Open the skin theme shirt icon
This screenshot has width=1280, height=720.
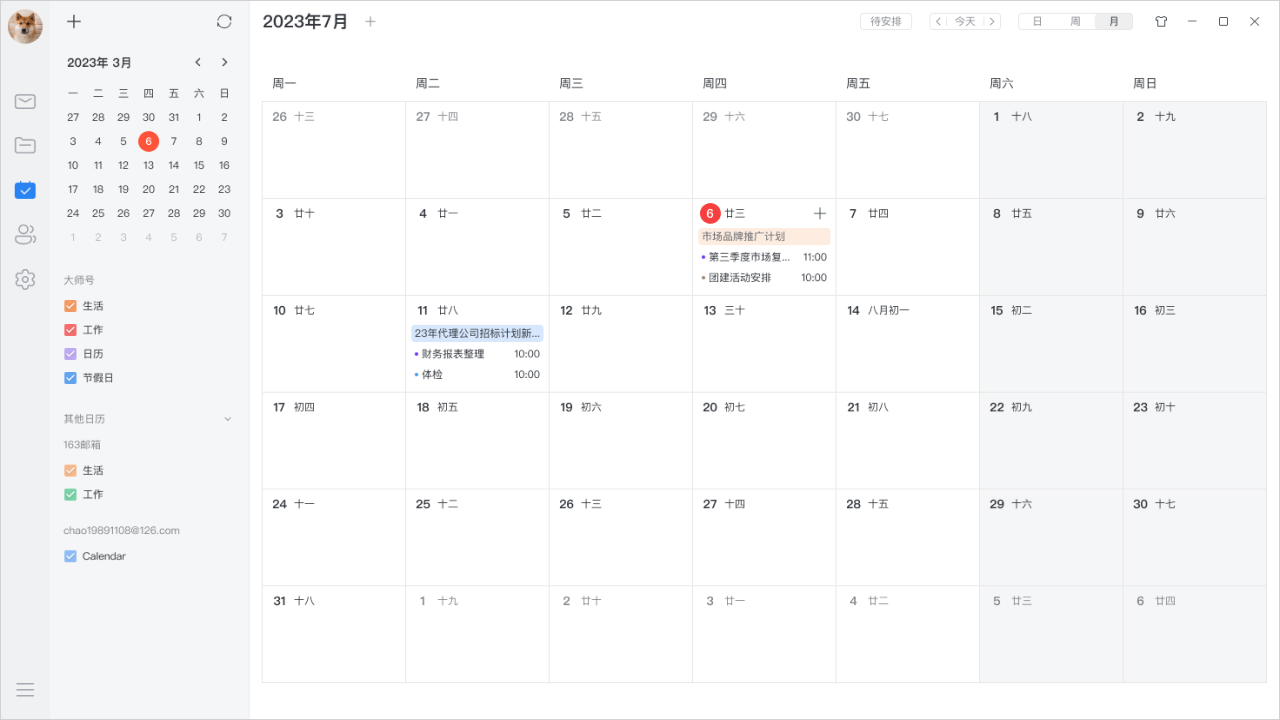pyautogui.click(x=1161, y=21)
